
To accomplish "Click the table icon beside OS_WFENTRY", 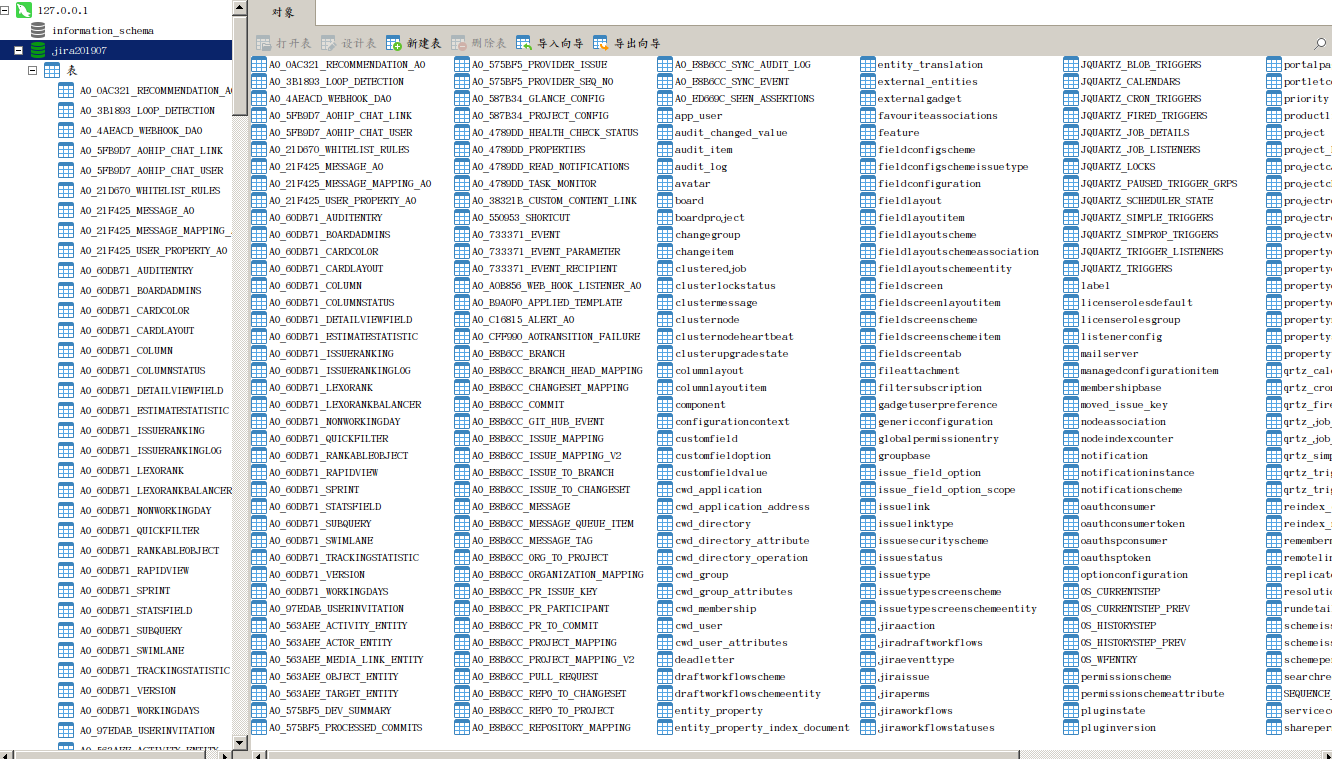I will (1071, 660).
